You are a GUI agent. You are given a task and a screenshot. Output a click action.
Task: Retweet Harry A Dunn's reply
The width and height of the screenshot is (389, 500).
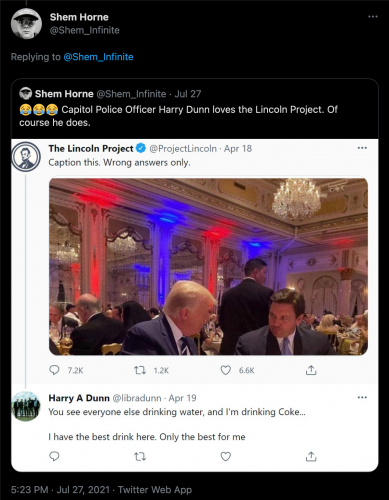140,456
